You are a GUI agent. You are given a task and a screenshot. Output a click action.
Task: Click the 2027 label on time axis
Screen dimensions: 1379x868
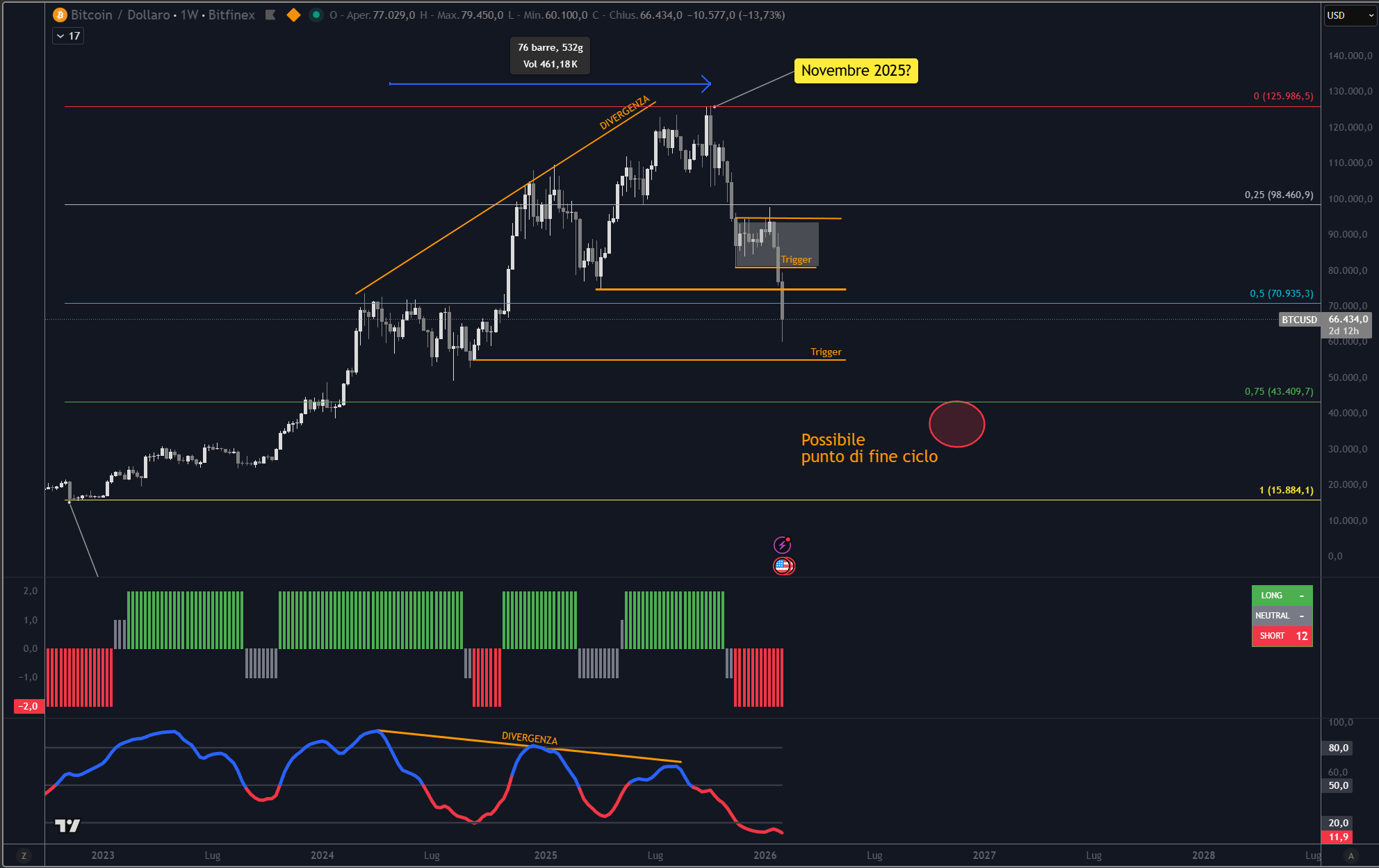(984, 855)
